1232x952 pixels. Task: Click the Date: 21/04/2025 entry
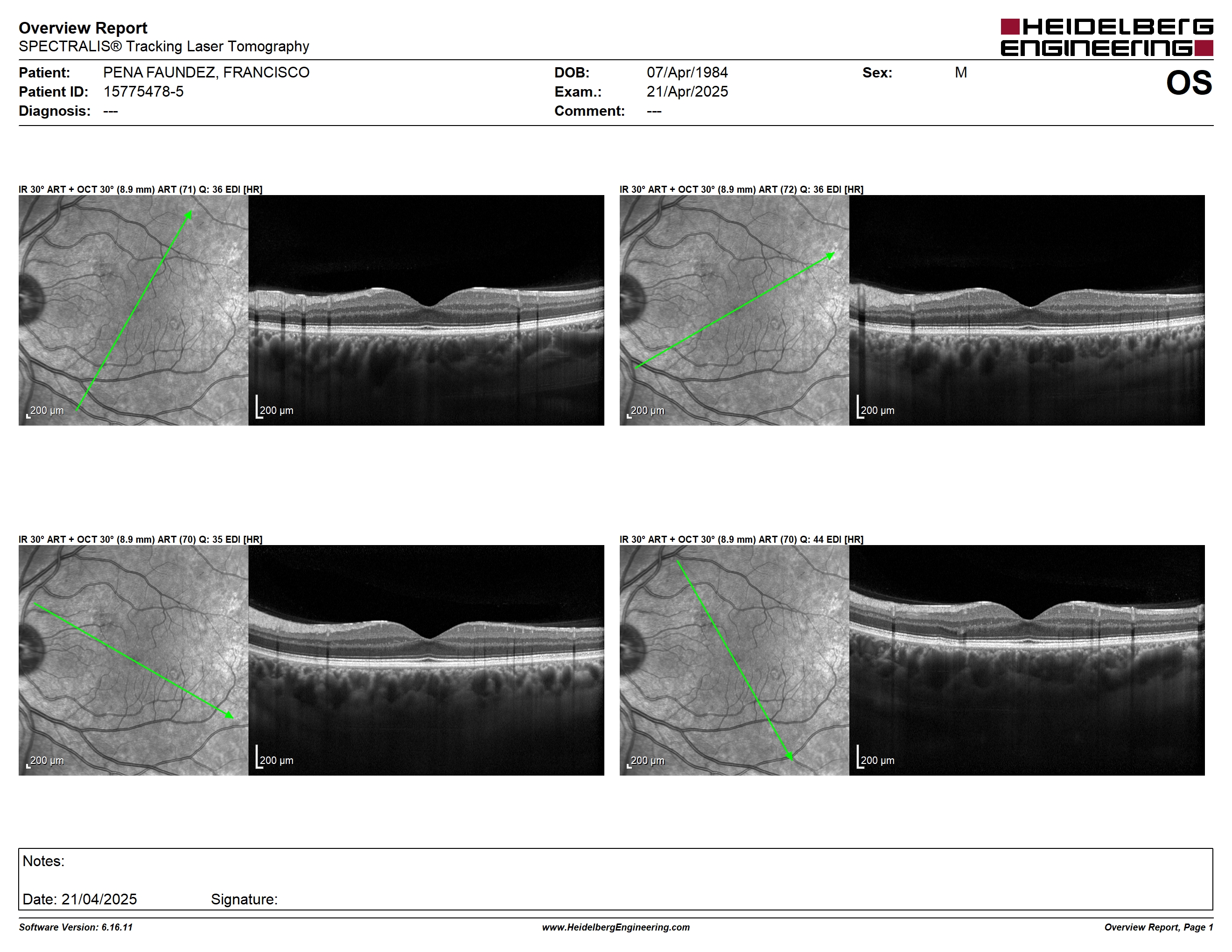[79, 899]
